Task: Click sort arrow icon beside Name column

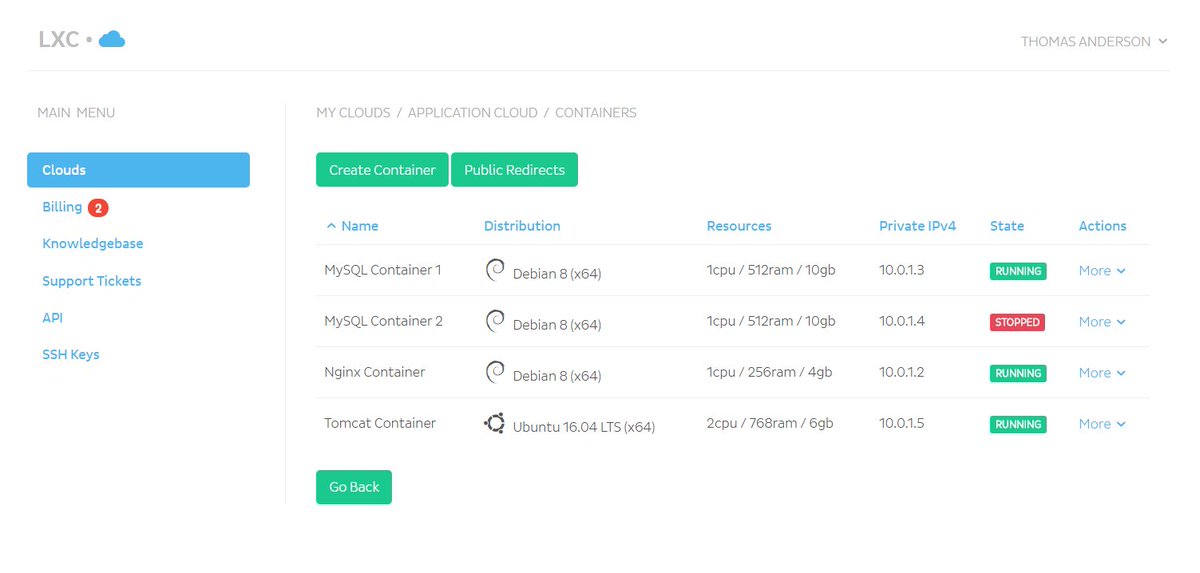Action: click(x=331, y=226)
